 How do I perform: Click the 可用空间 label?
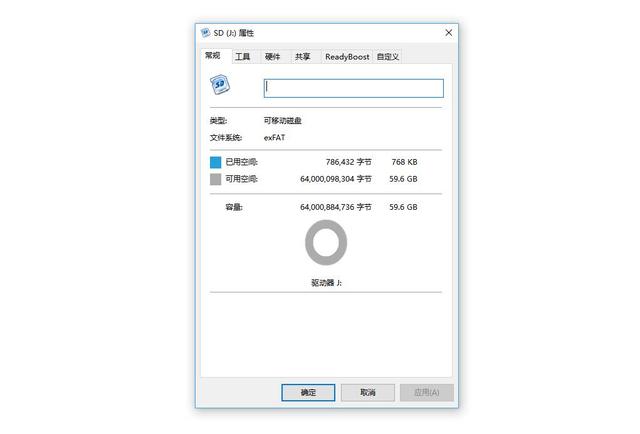tap(242, 179)
